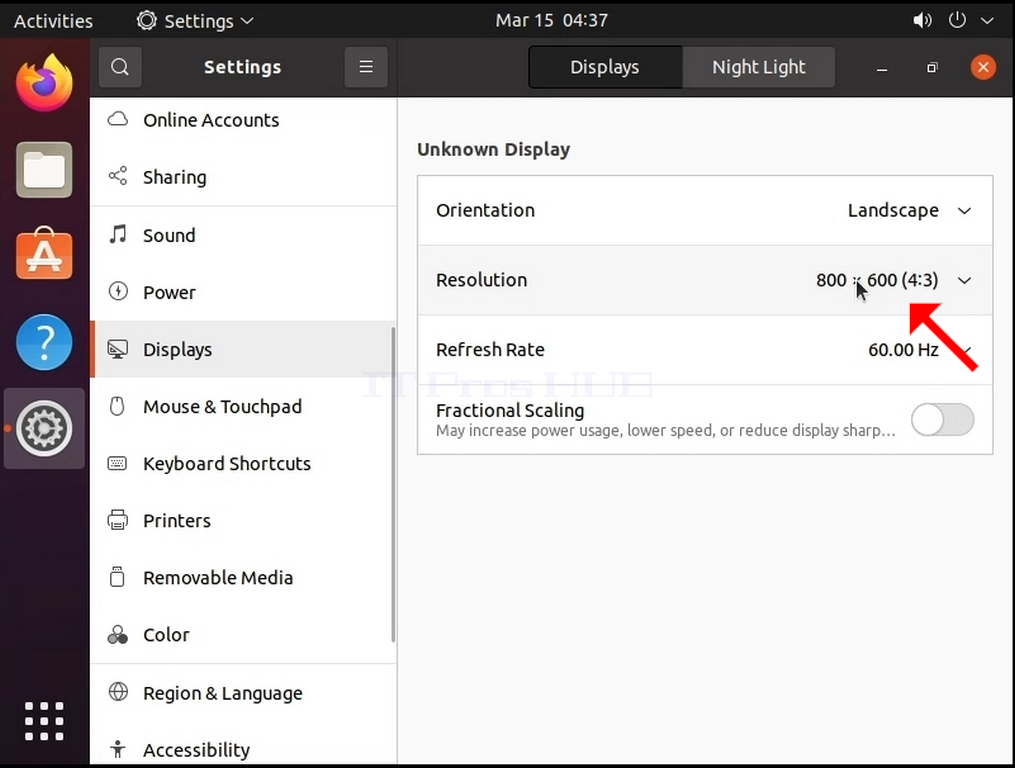The image size is (1015, 768).
Task: Click the Color icon in sidebar
Action: click(117, 635)
